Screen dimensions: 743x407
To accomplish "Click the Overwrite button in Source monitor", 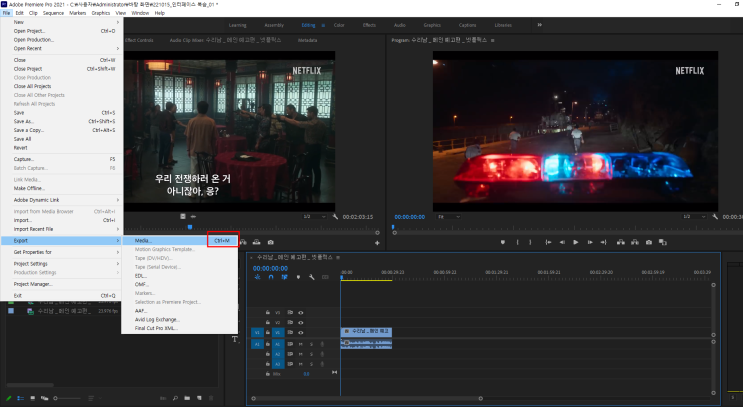I will tap(256, 242).
